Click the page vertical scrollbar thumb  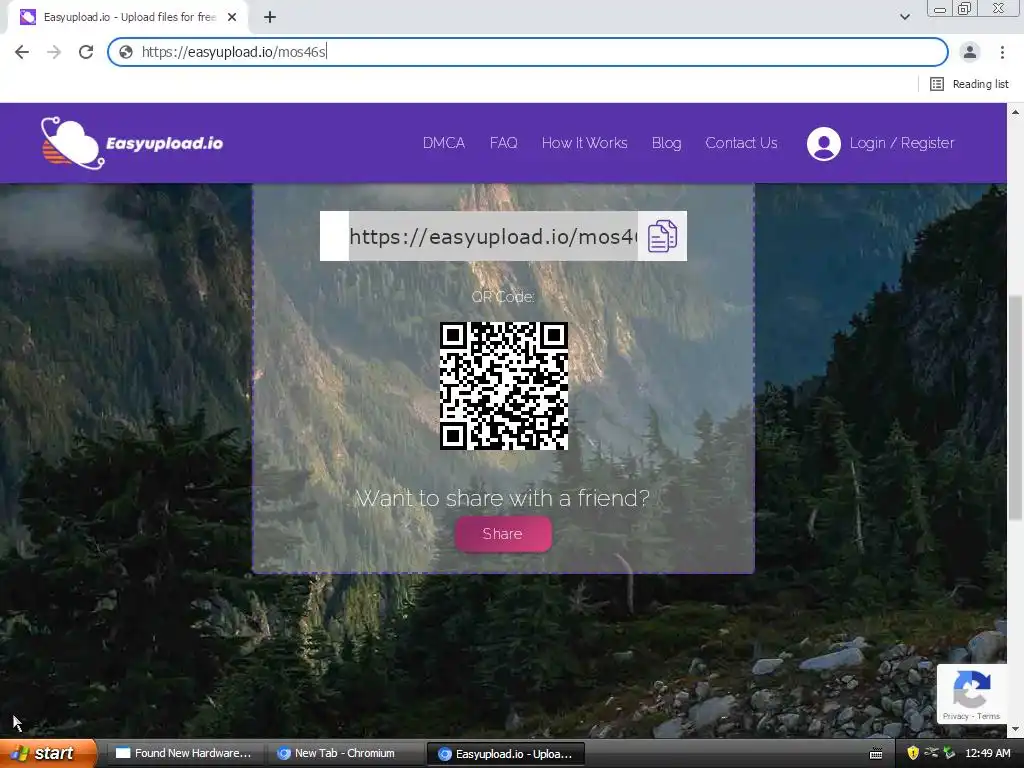pyautogui.click(x=1015, y=408)
